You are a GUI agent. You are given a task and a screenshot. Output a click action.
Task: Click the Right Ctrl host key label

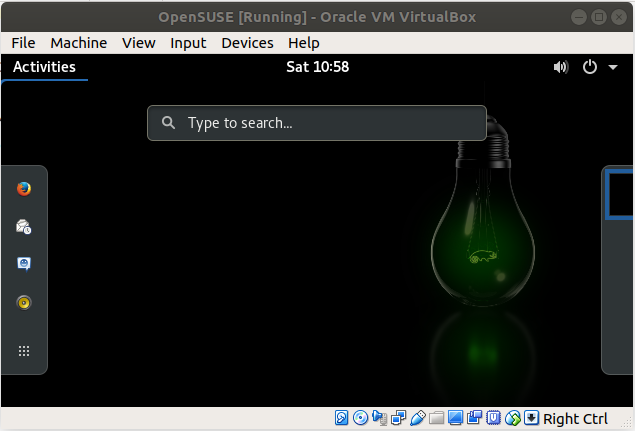point(575,418)
